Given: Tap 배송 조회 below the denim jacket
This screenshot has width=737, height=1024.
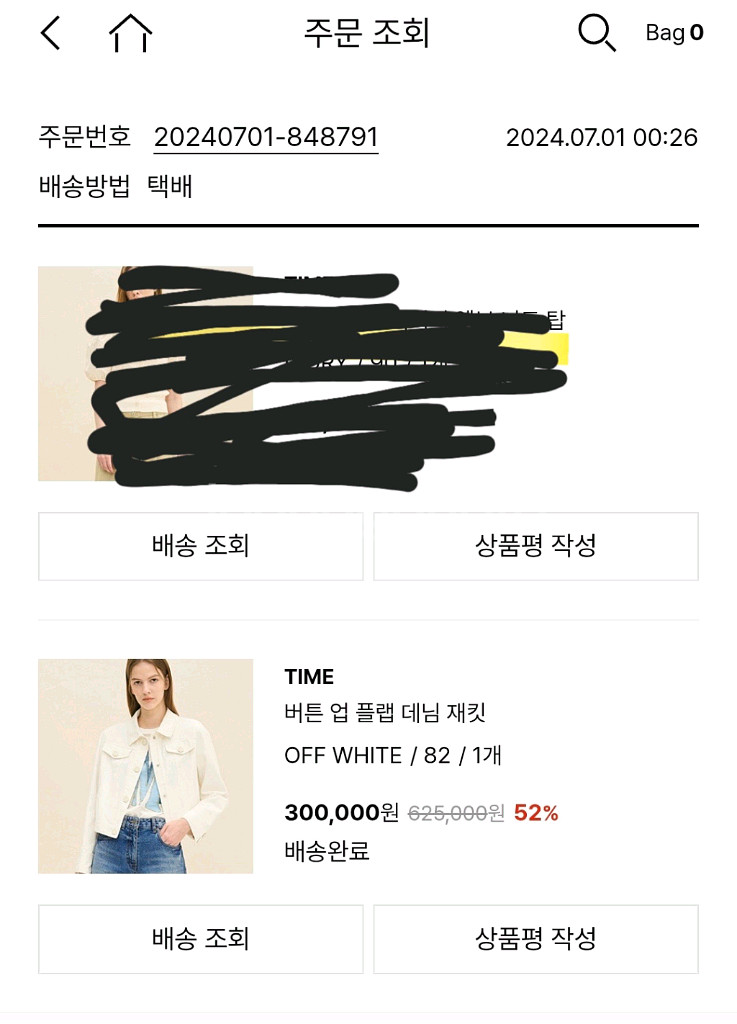Looking at the screenshot, I should coord(200,939).
